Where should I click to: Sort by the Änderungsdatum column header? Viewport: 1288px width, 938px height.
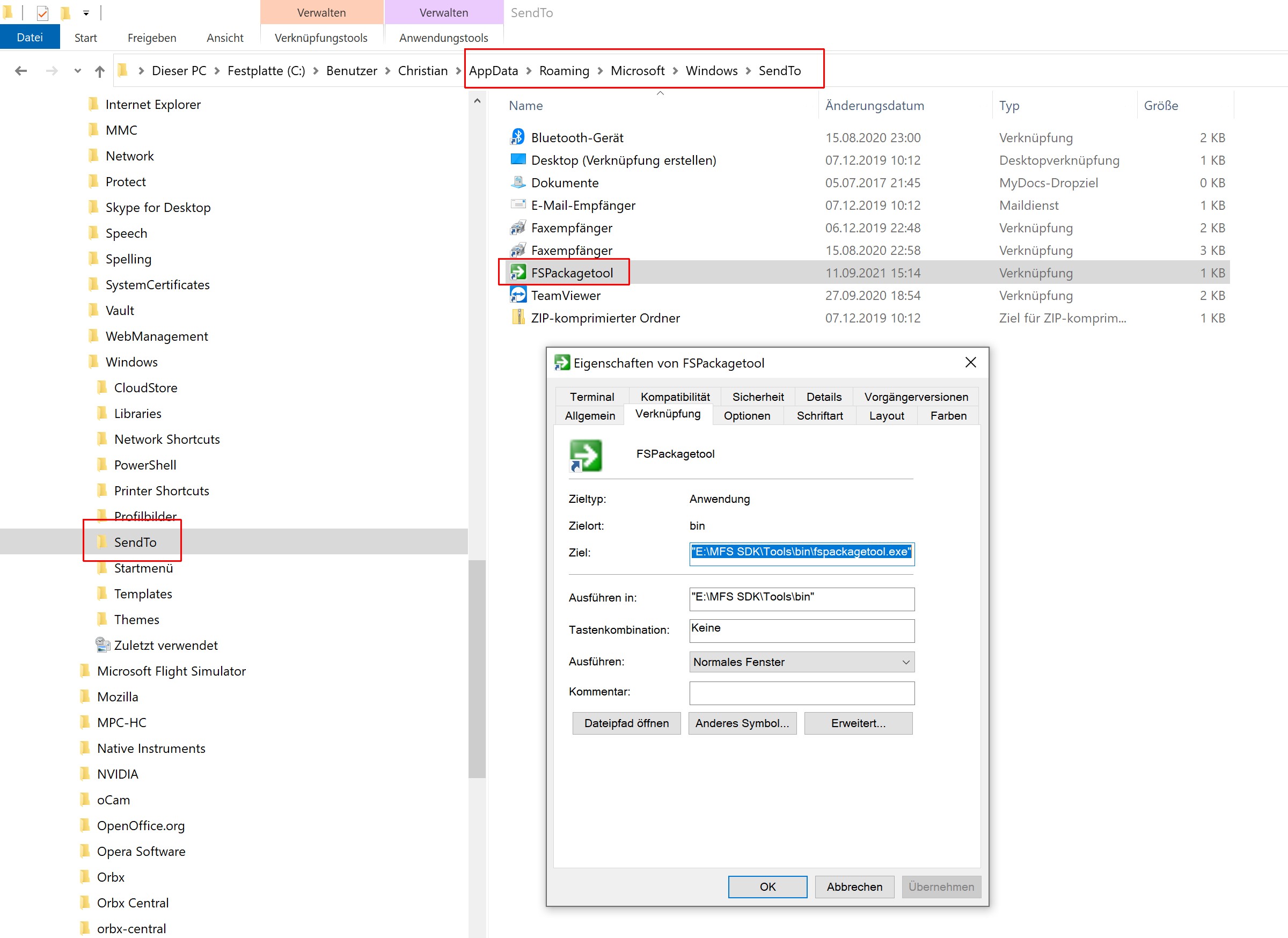[874, 106]
